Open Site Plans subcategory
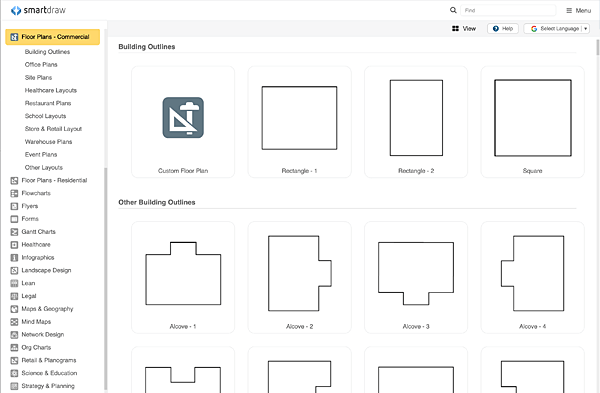600x393 pixels. pyautogui.click(x=38, y=77)
